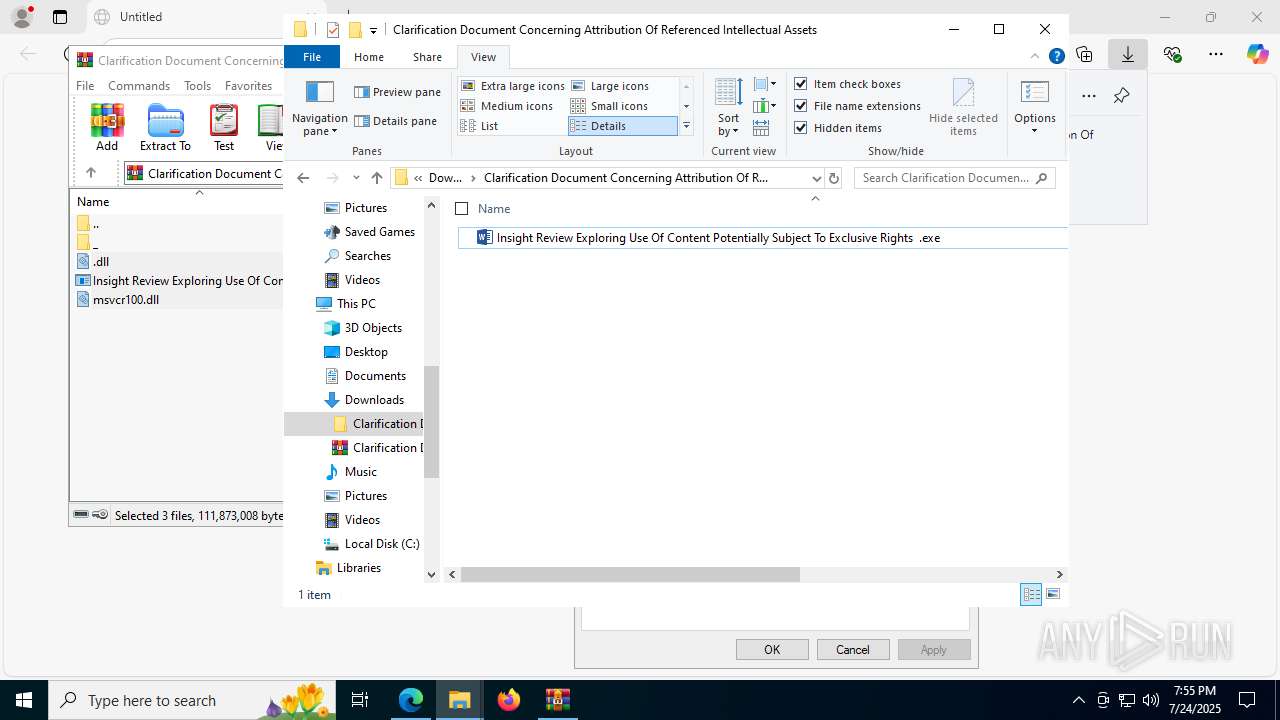
Task: Click Hide selected items button
Action: (963, 108)
